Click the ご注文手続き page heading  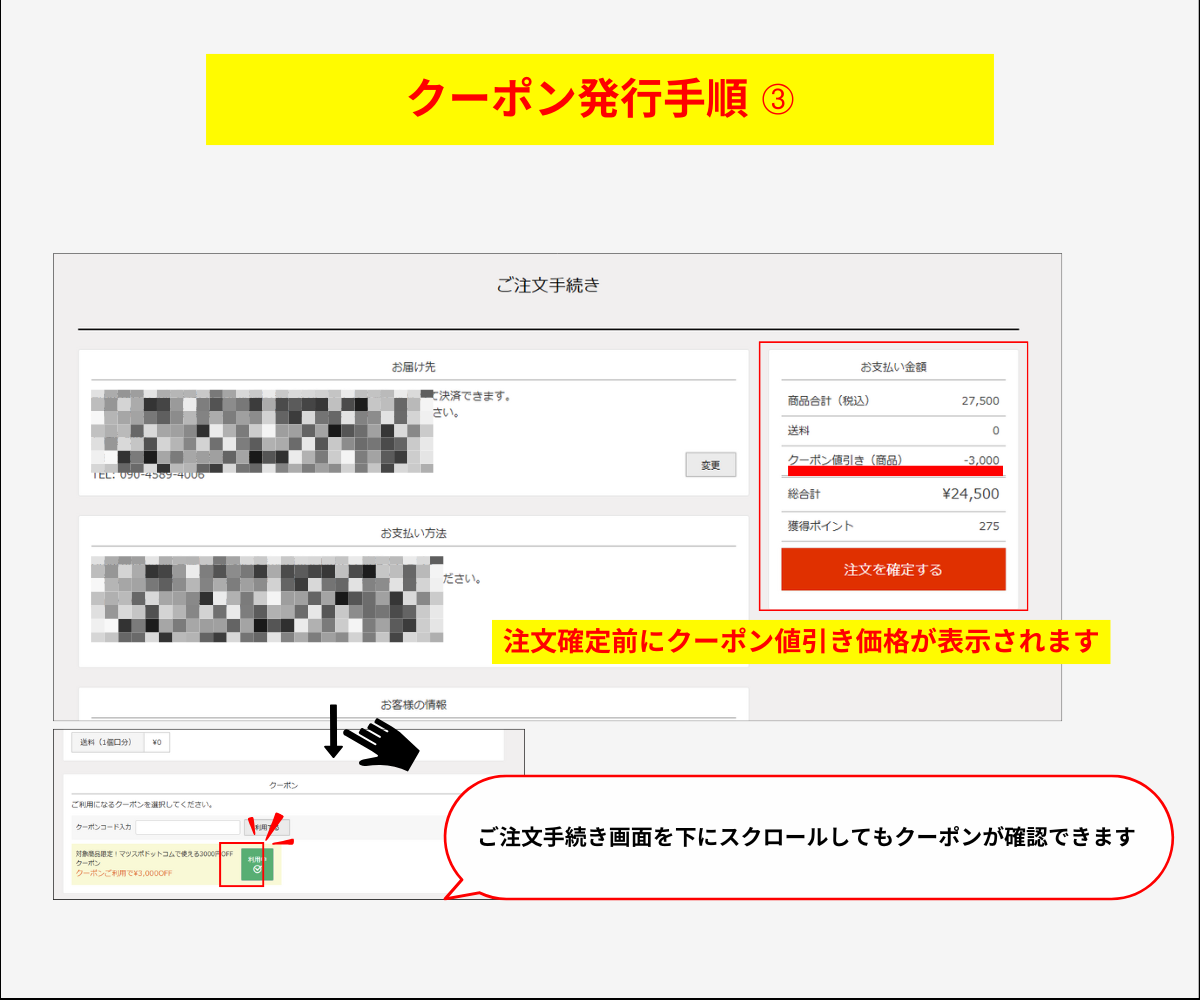pos(548,286)
